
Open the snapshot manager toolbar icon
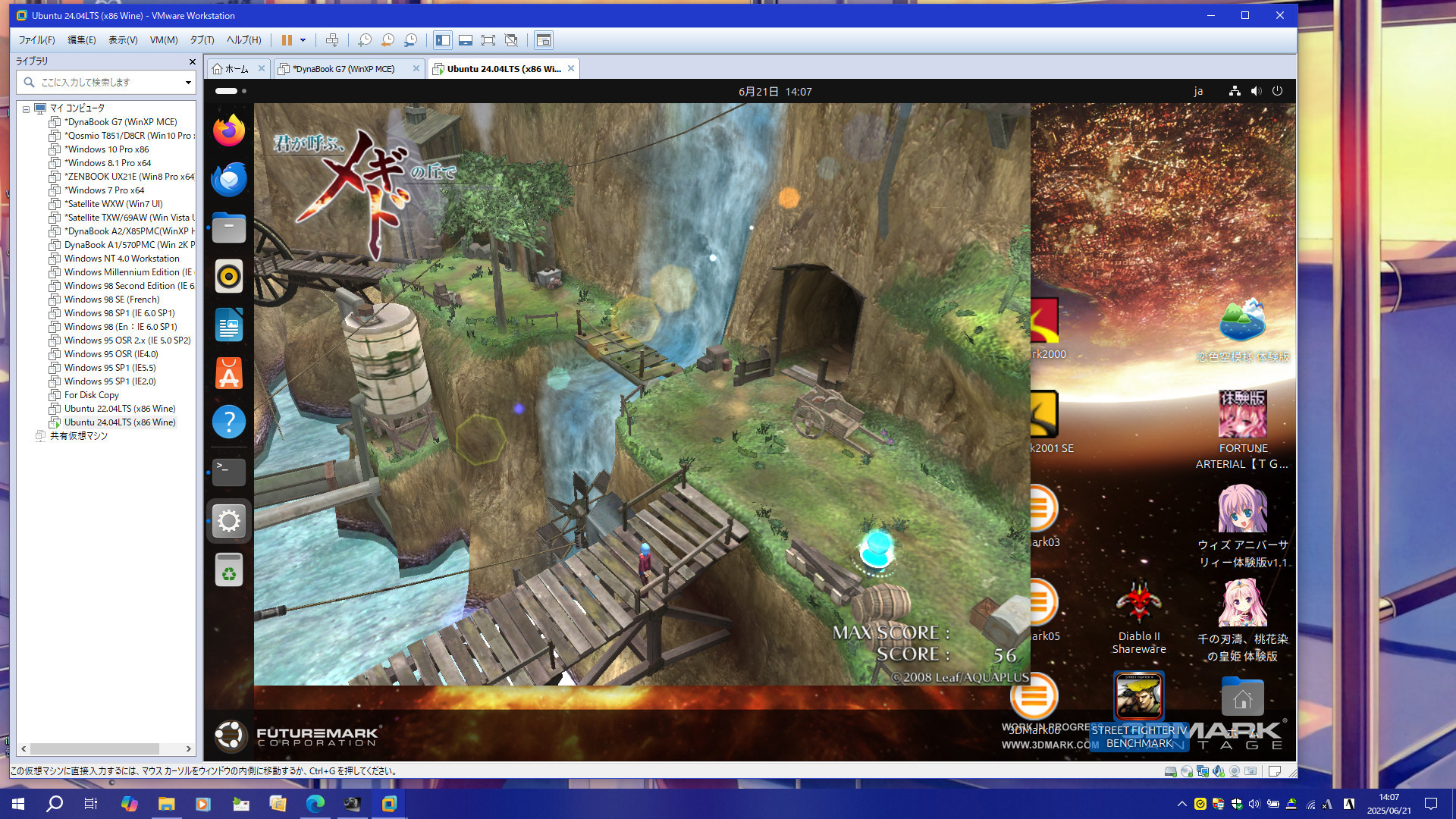coord(410,40)
